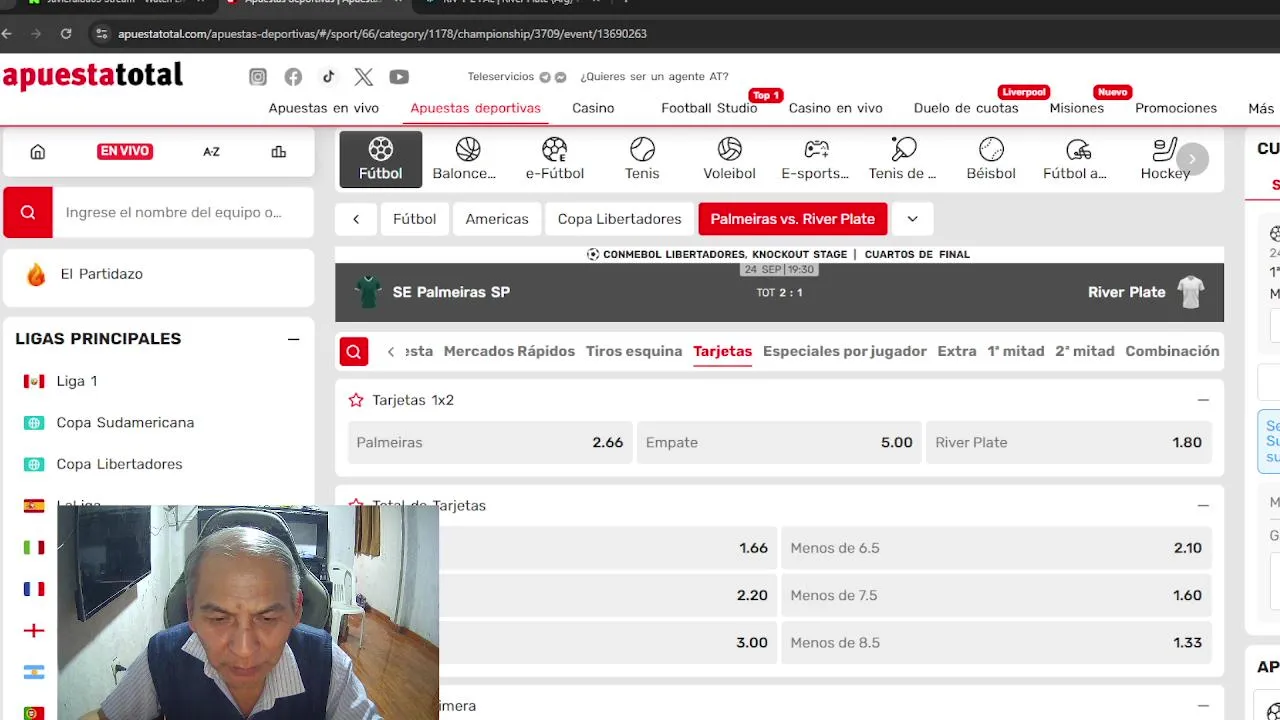Screen dimensions: 1280x720
Task: Collapse the Ligas Principales section
Action: (x=293, y=339)
